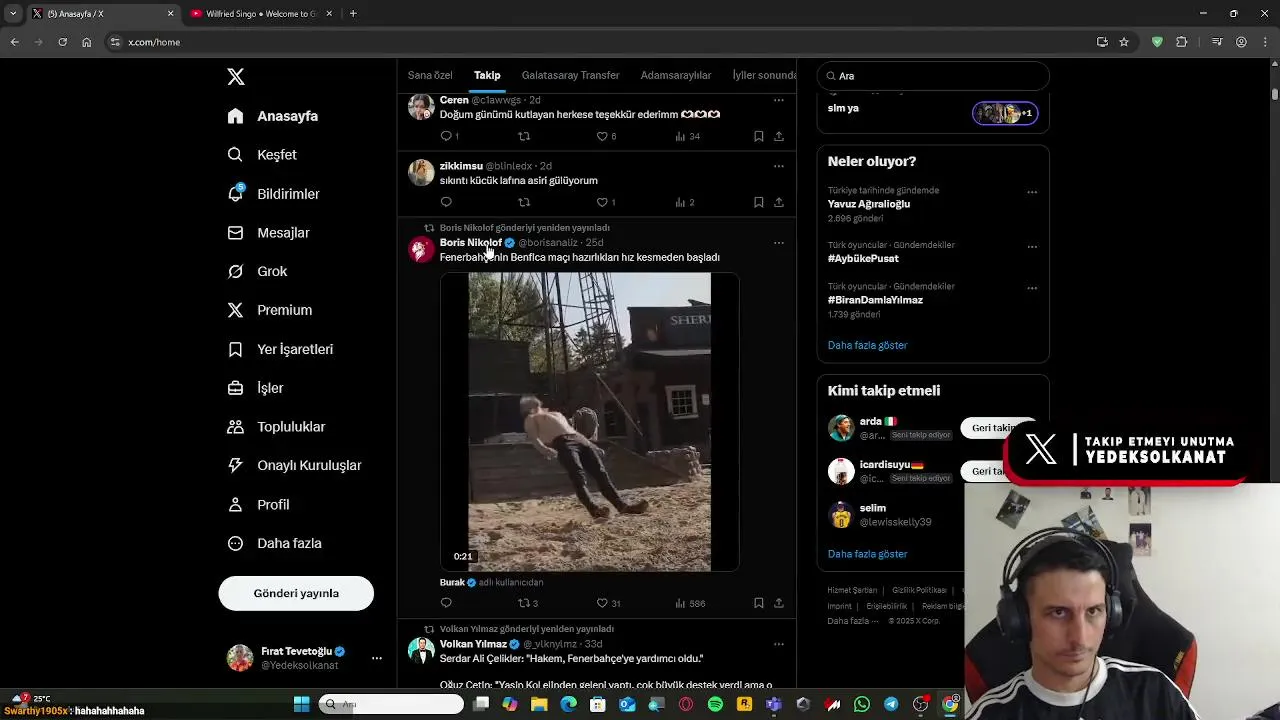Open account menu next to Fırat Tevetoğlu
This screenshot has width=1280, height=720.
tap(377, 658)
